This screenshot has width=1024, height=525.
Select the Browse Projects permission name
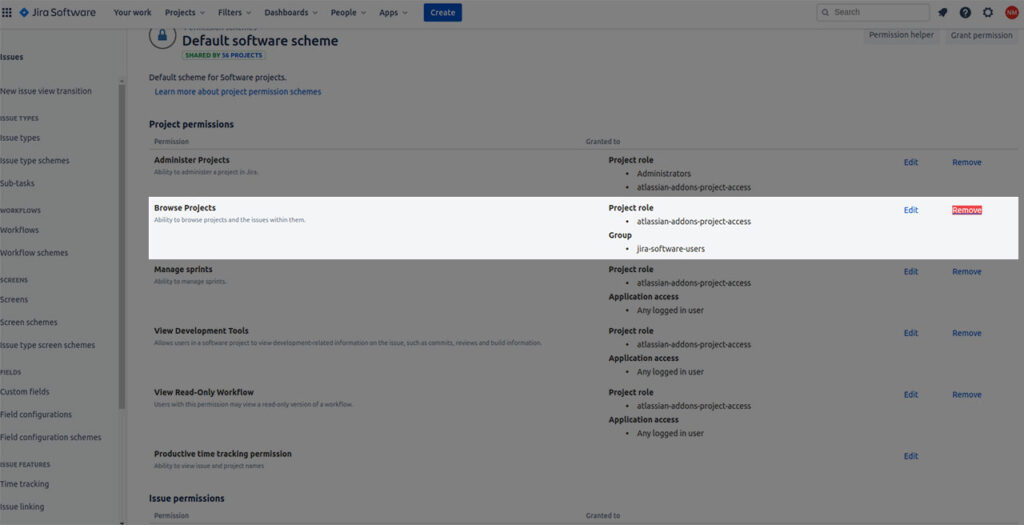185,208
